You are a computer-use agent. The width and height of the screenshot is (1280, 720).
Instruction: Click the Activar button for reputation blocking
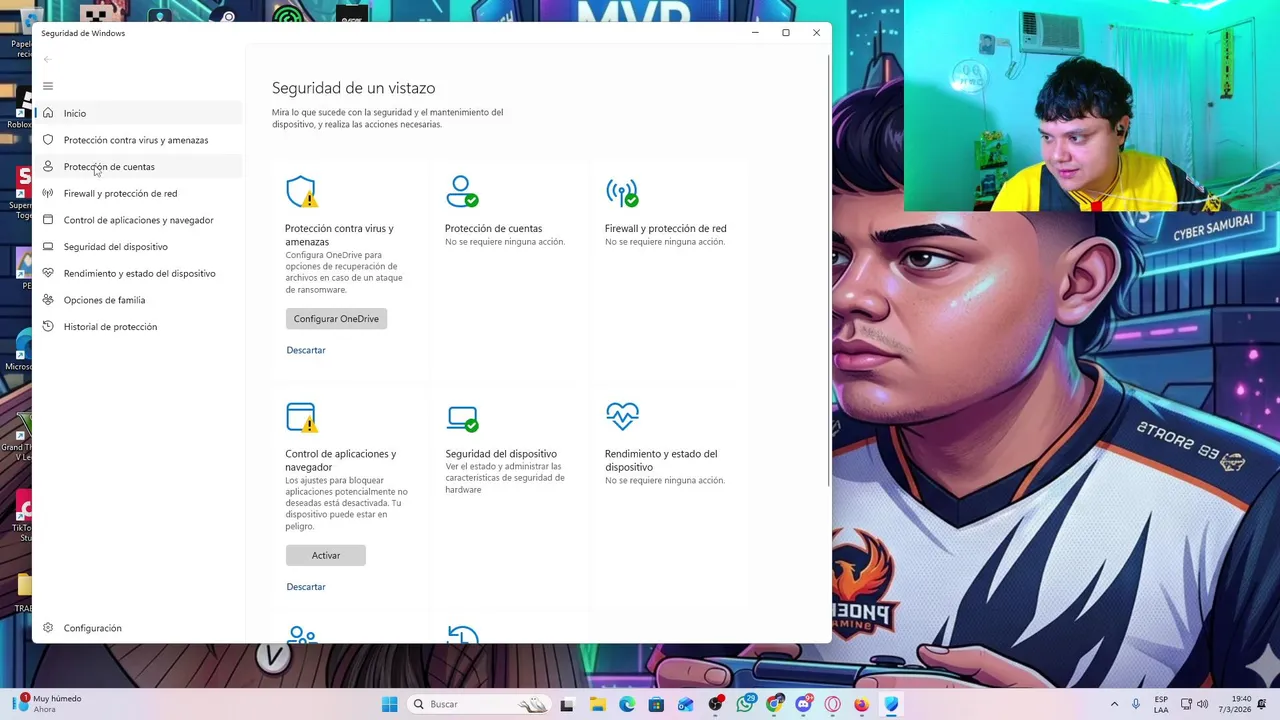326,556
